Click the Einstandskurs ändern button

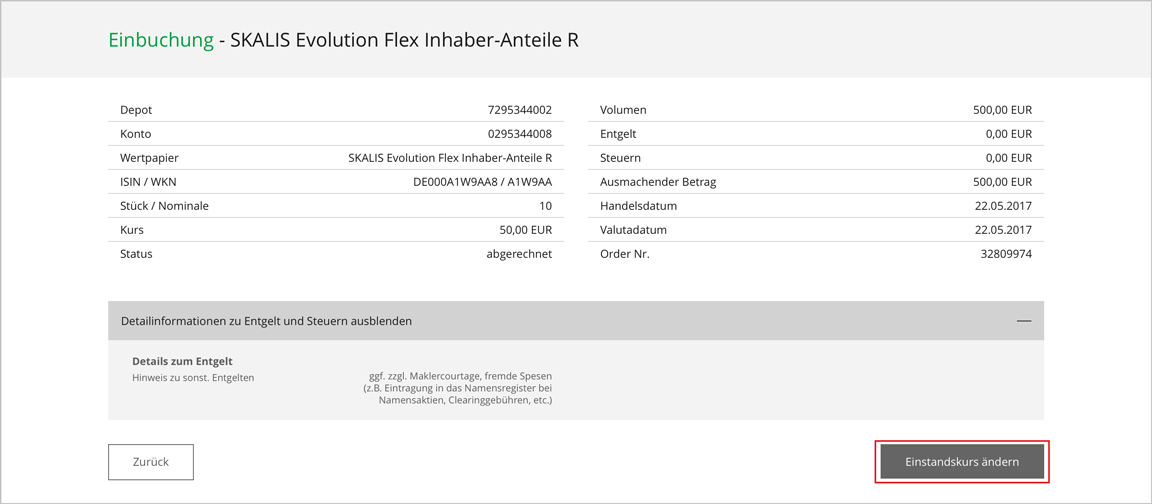pos(962,462)
